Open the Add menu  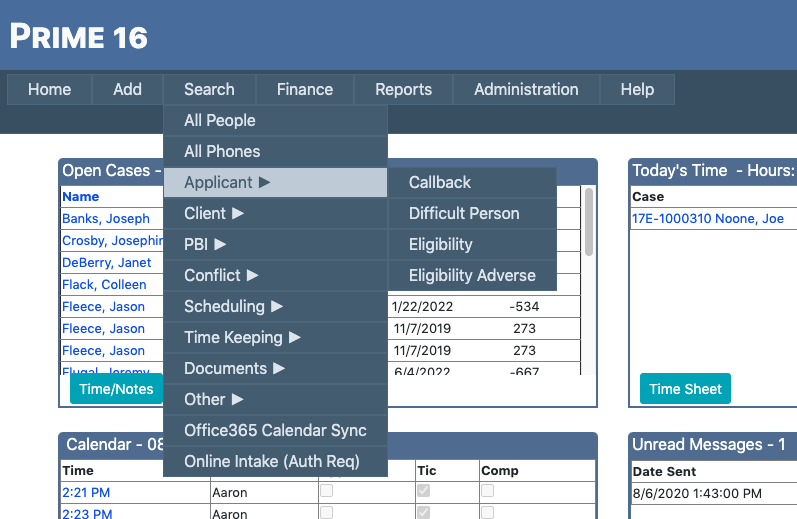coord(127,89)
